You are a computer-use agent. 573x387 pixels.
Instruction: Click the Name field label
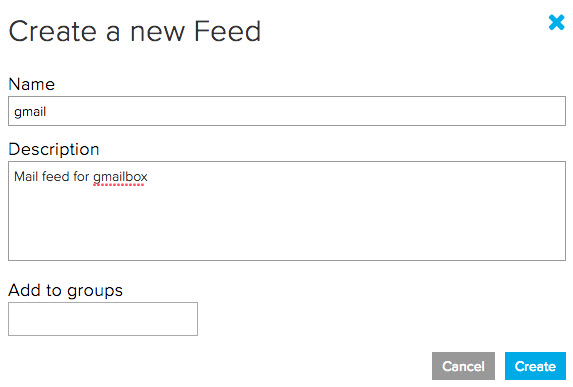coord(32,84)
